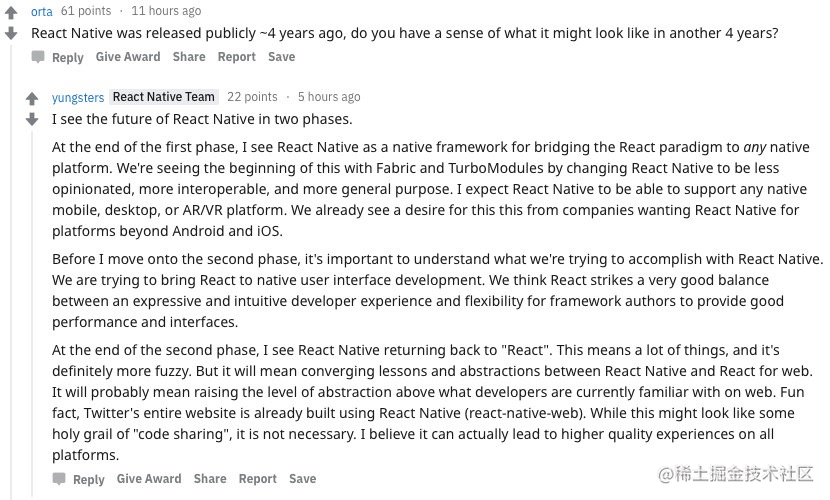The height and width of the screenshot is (500, 830).
Task: Click the React Native Team flair
Action: point(164,97)
